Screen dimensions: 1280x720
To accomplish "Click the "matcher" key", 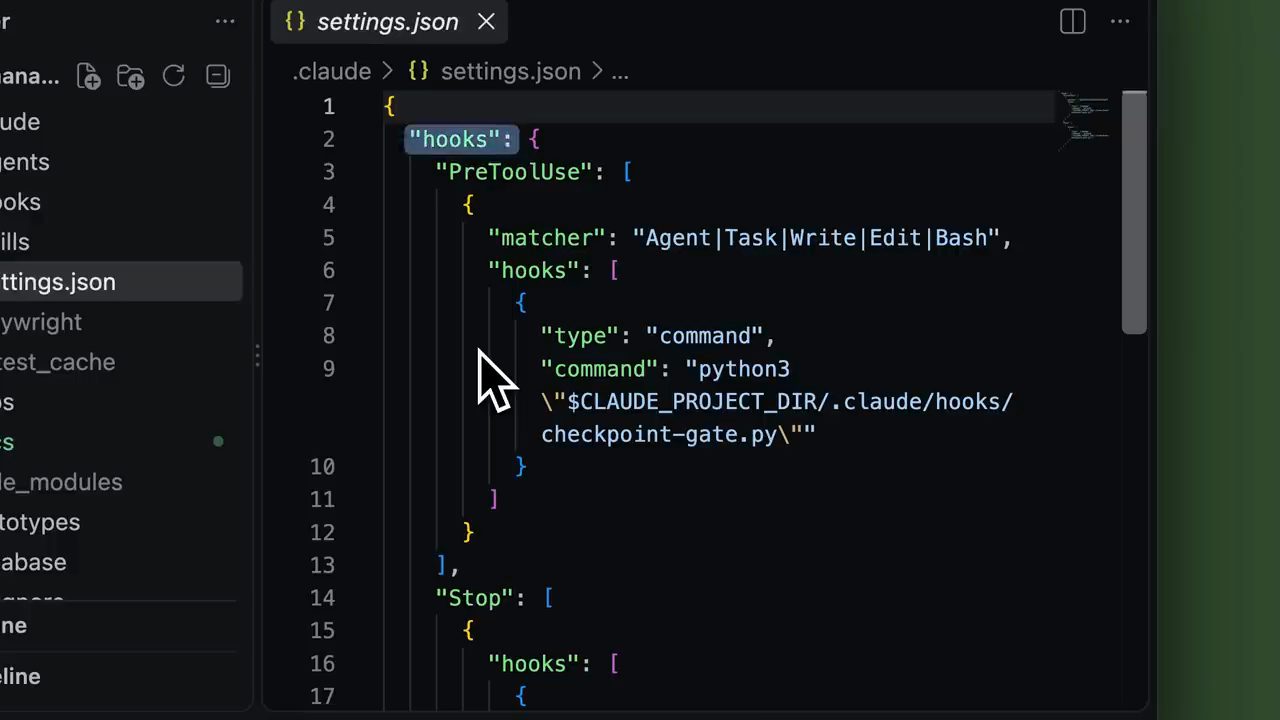I will click(547, 238).
